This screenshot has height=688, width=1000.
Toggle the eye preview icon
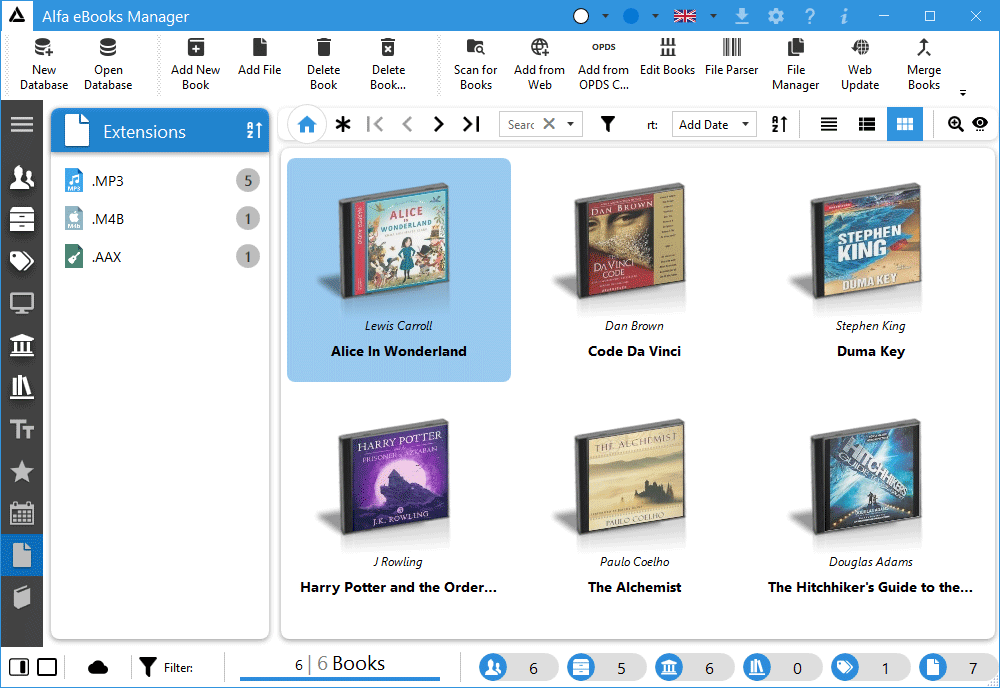(980, 124)
